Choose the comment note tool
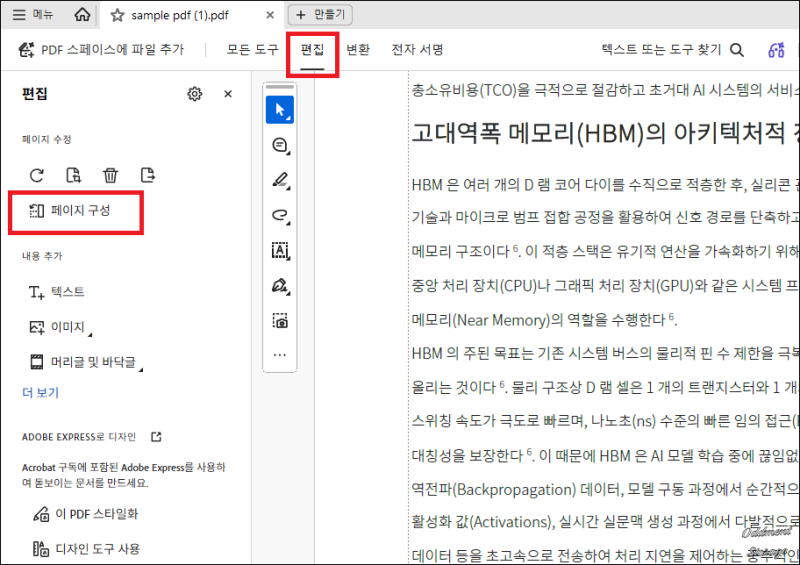 280,145
